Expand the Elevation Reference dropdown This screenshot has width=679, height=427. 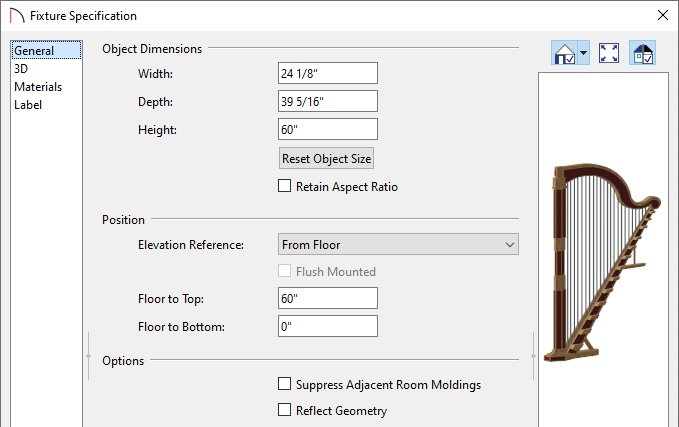point(398,245)
